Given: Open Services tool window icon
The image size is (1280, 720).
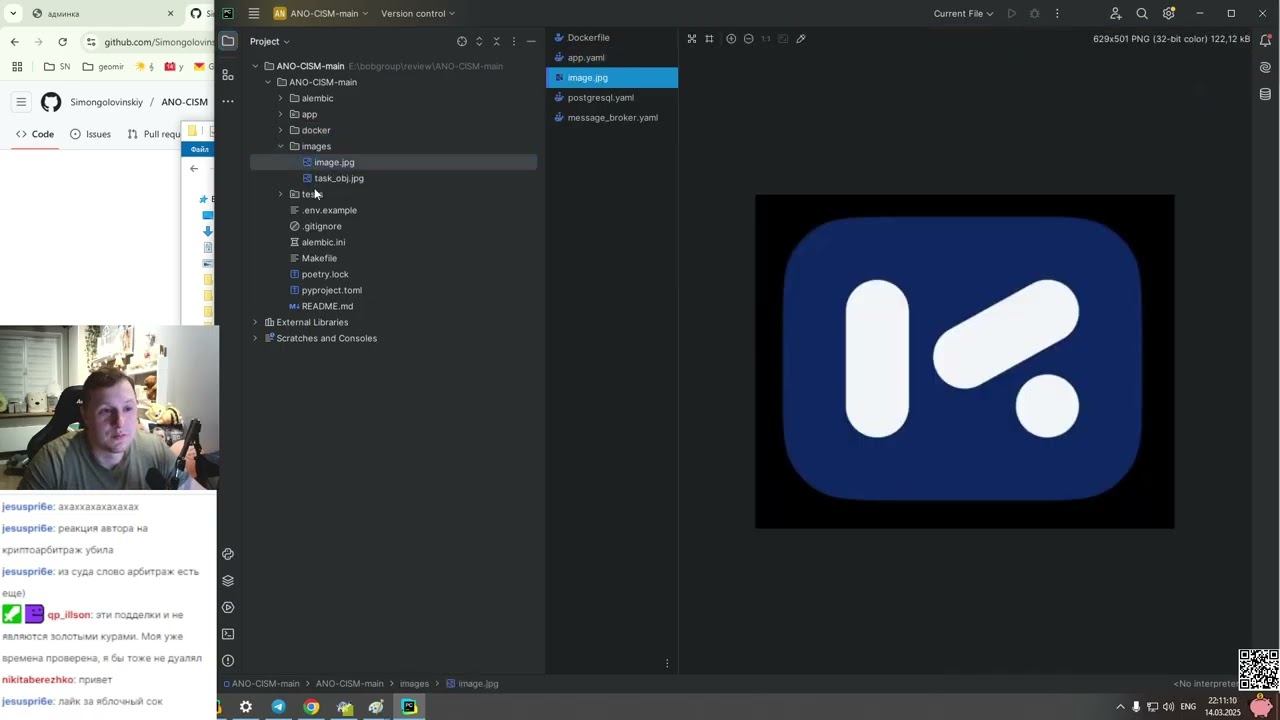Looking at the screenshot, I should coord(228,607).
